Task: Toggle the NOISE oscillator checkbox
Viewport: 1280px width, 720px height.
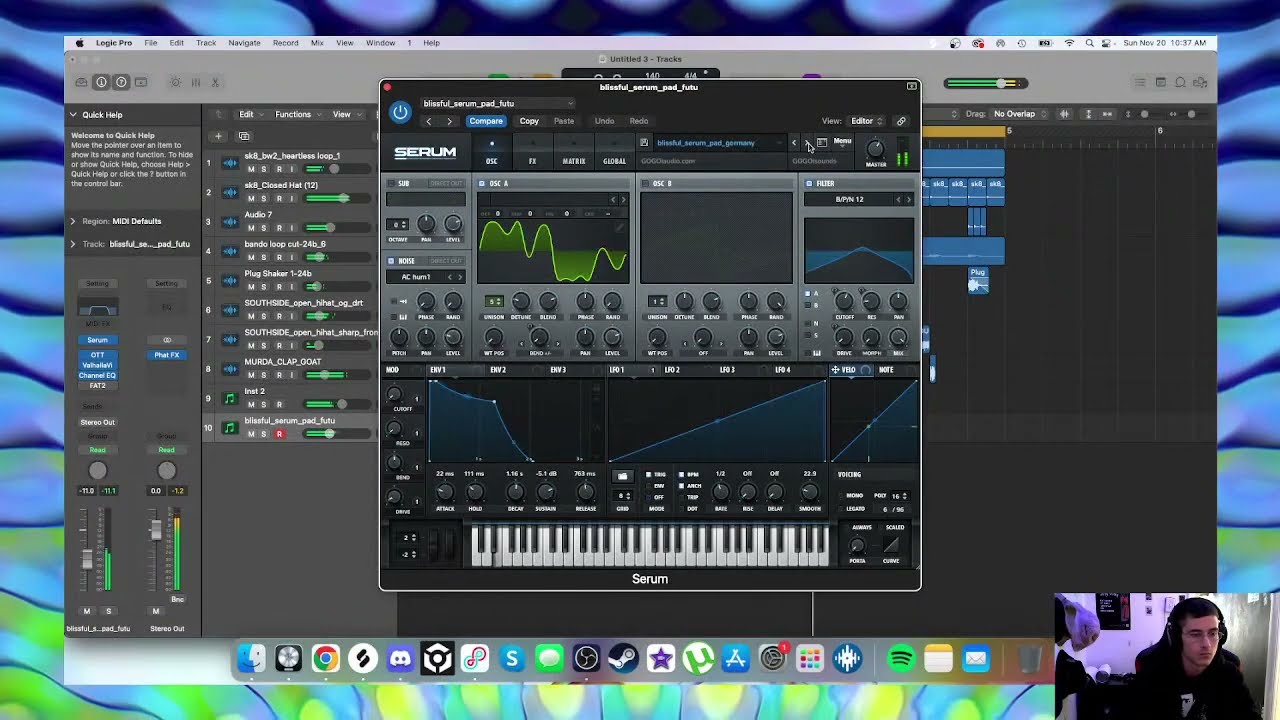Action: pos(391,261)
